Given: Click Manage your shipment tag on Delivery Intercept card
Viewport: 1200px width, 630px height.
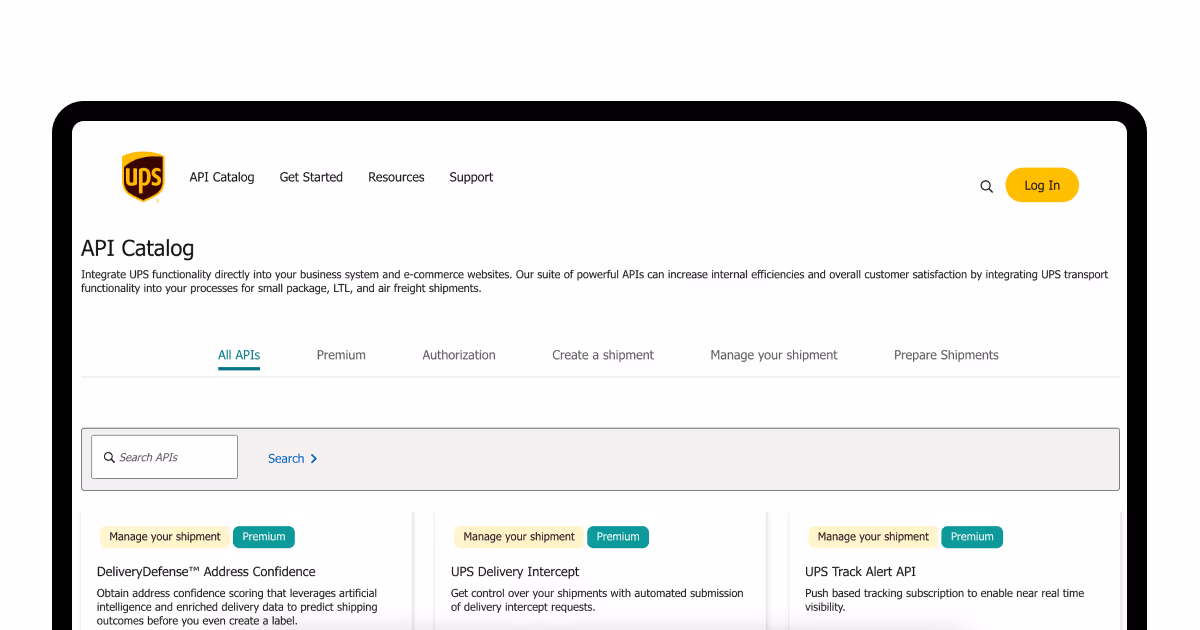Looking at the screenshot, I should coord(519,537).
